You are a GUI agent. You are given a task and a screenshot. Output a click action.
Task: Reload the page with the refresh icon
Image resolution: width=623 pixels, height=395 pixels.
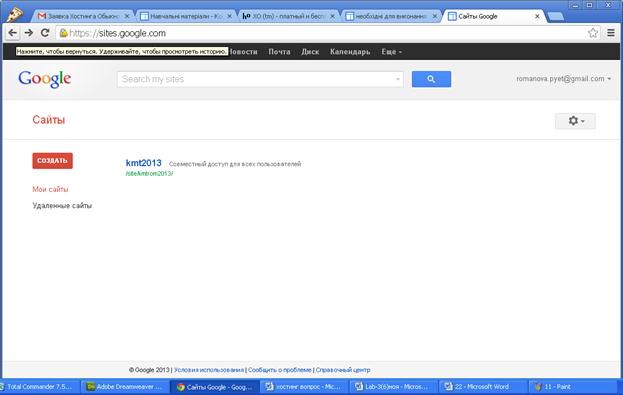[x=45, y=33]
